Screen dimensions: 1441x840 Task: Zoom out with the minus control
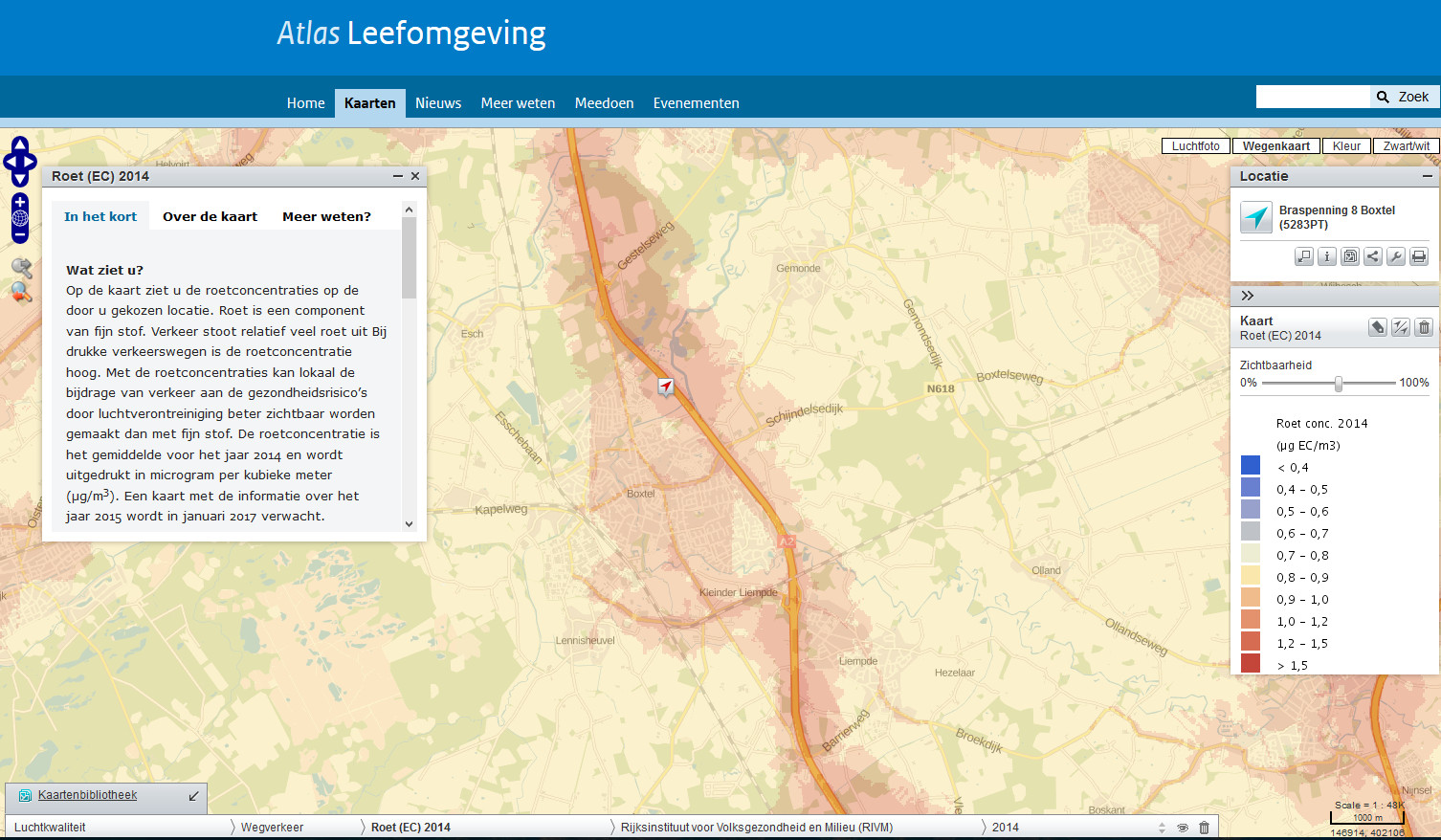[20, 234]
